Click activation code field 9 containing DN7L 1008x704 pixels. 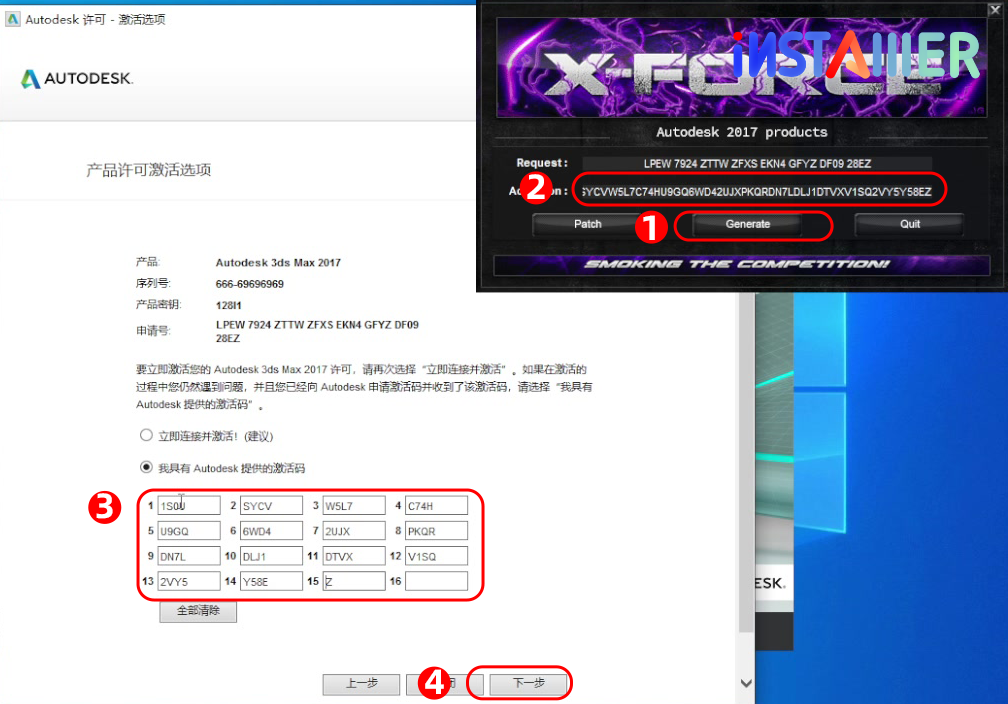click(x=189, y=555)
